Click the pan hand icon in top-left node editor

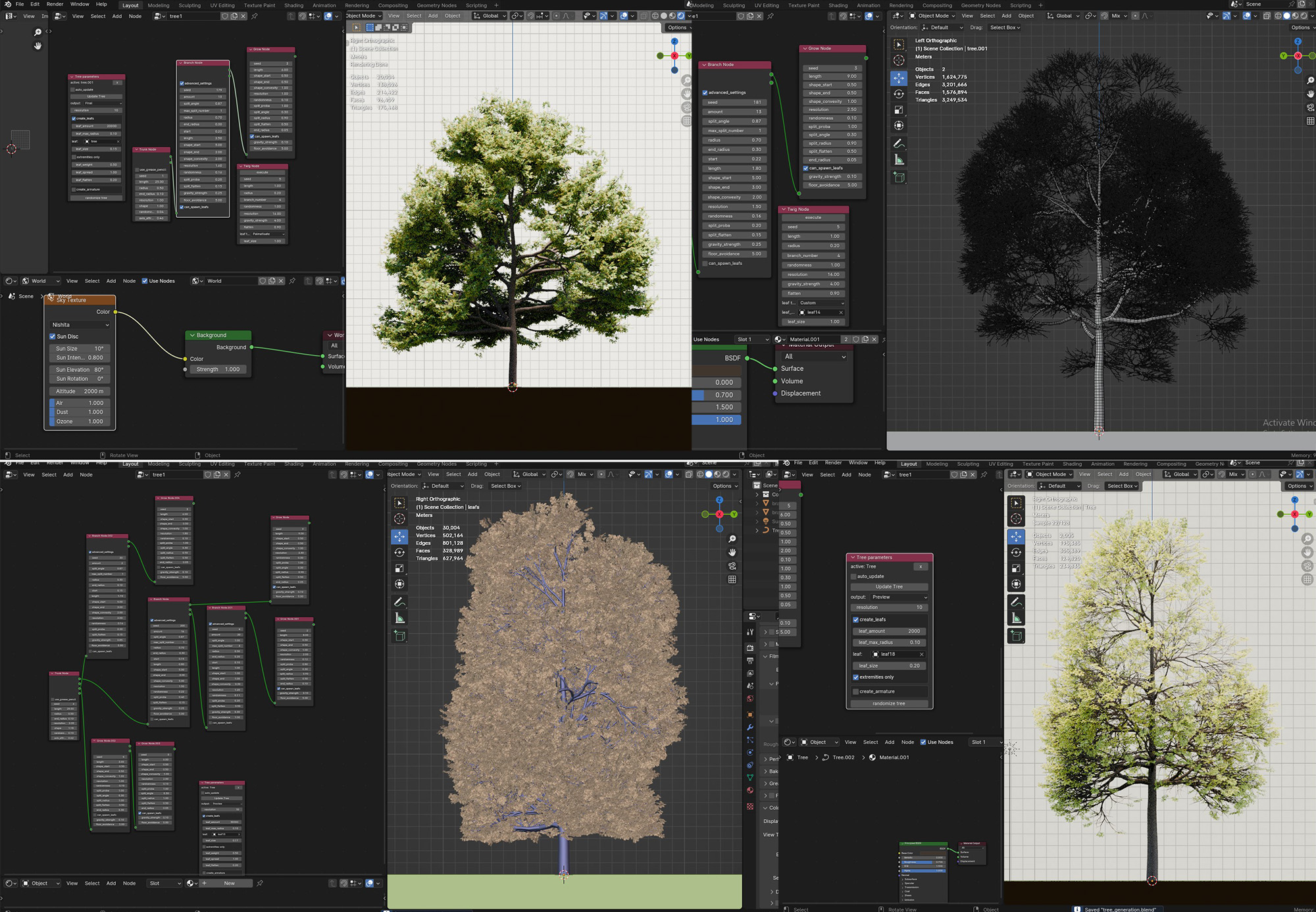[x=38, y=46]
